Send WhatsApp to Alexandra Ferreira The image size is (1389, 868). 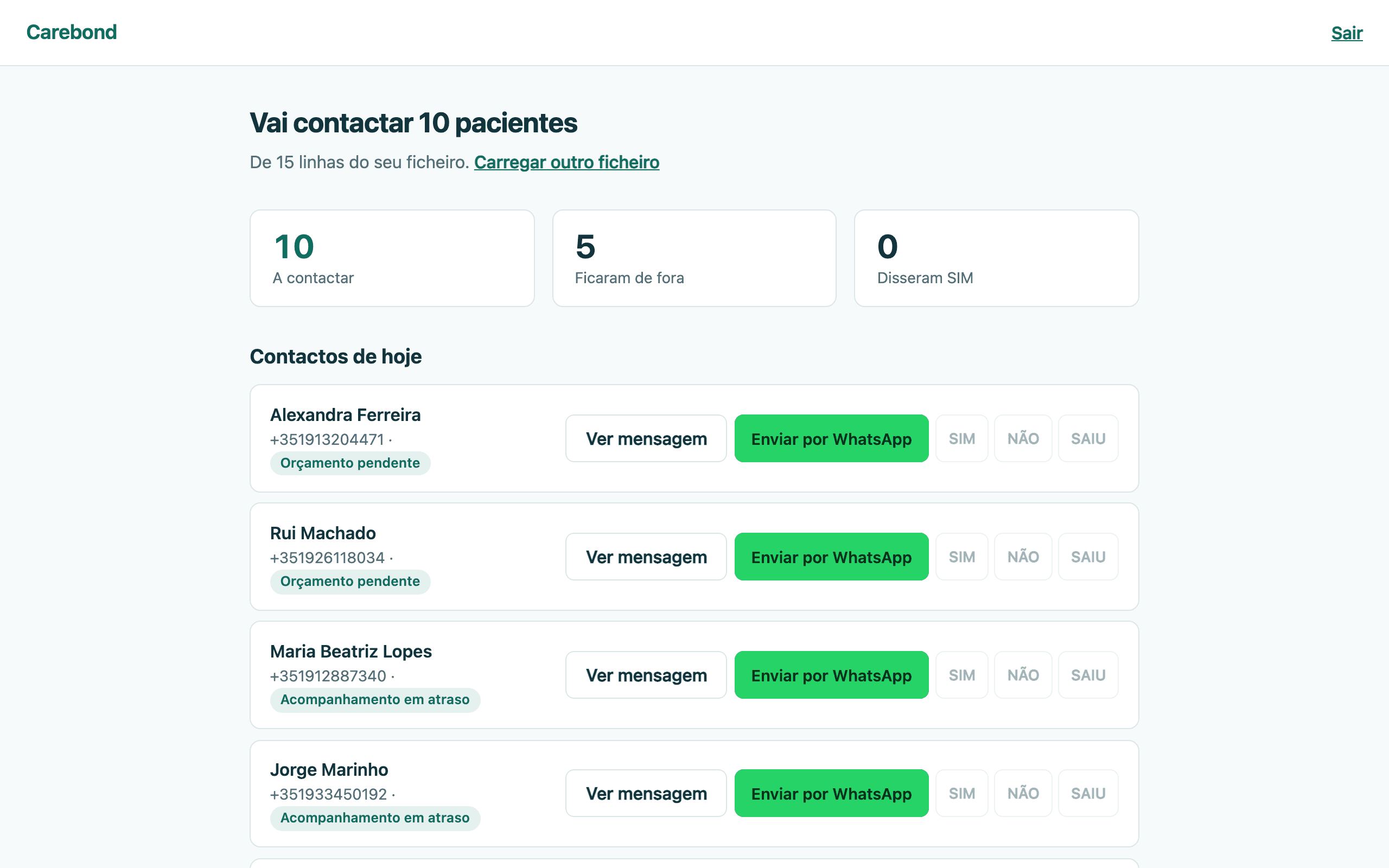(831, 438)
